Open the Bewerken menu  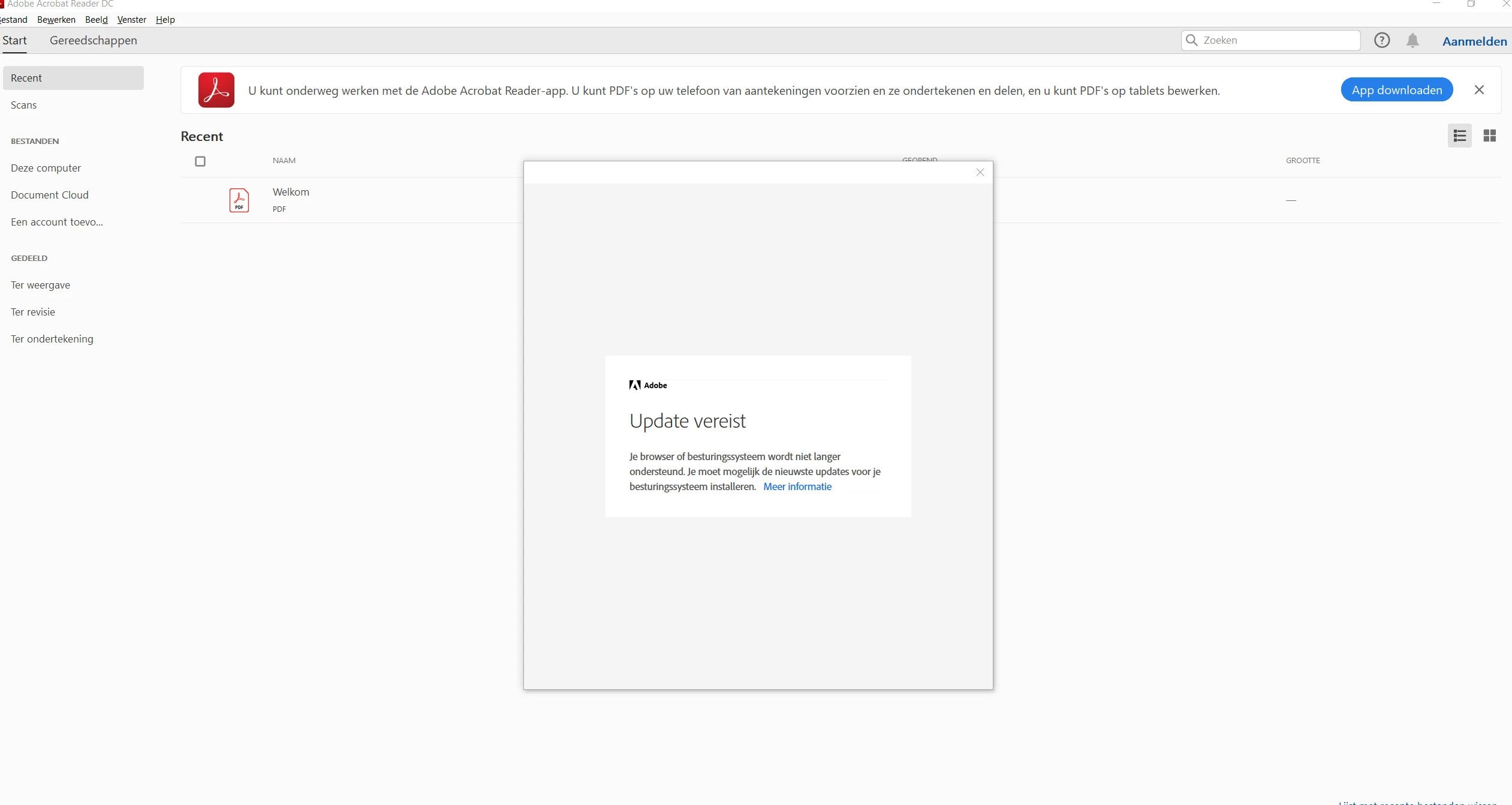56,20
